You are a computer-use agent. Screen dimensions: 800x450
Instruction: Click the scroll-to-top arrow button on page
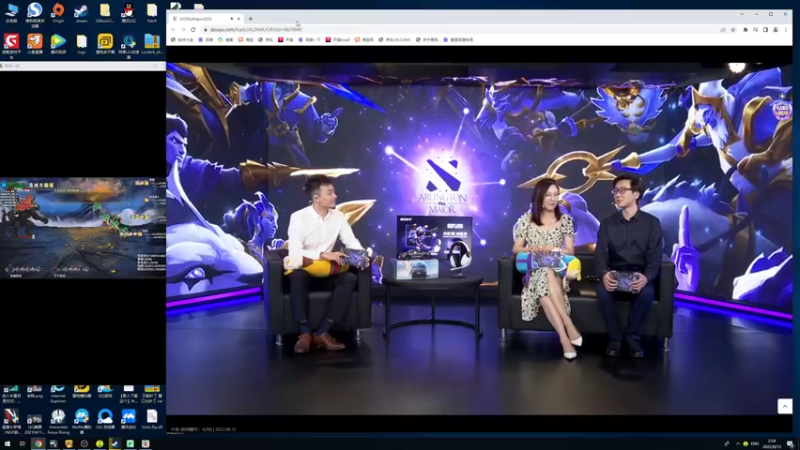785,406
